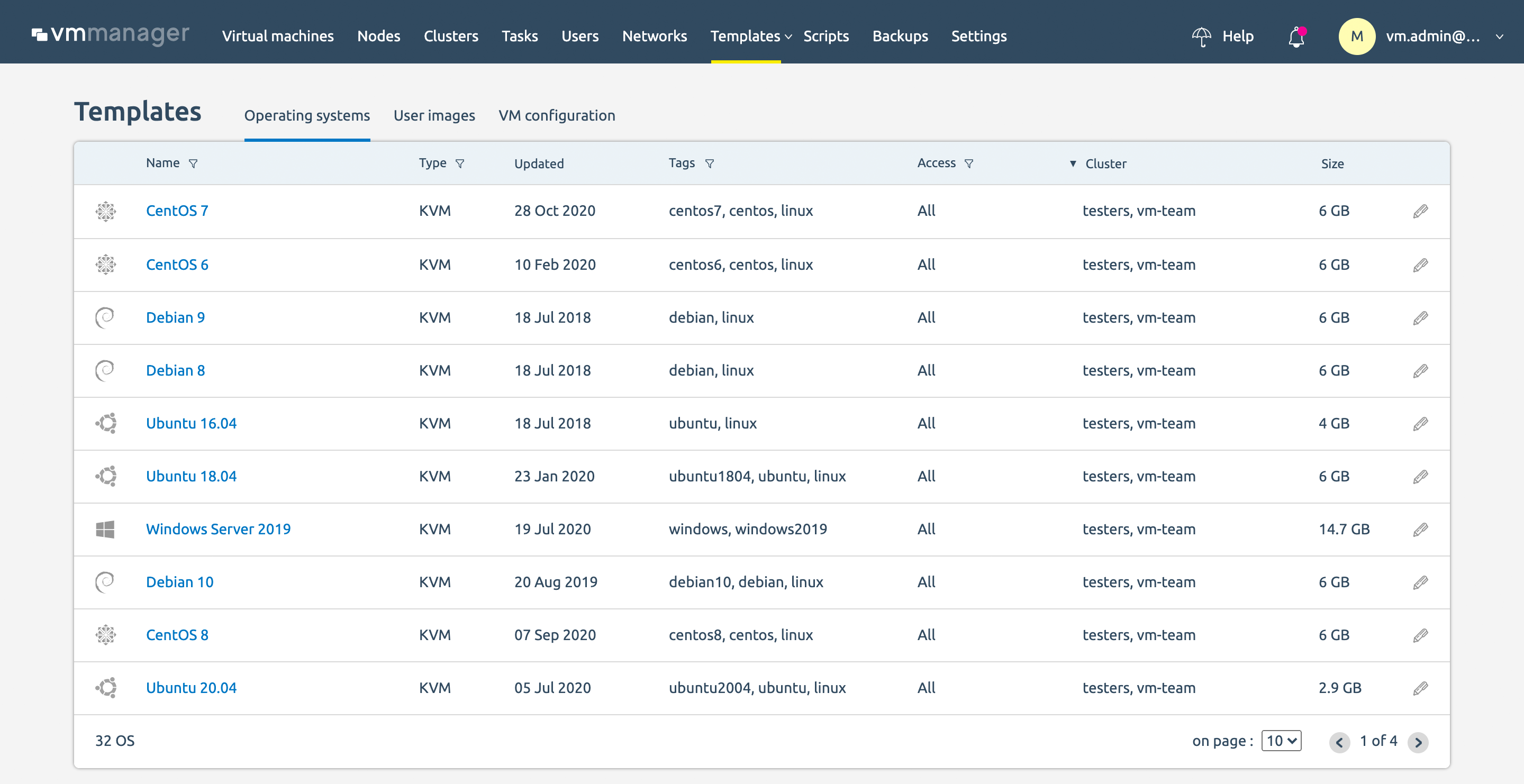Open the Ubuntu 18.04 link
1524x784 pixels.
tap(191, 477)
